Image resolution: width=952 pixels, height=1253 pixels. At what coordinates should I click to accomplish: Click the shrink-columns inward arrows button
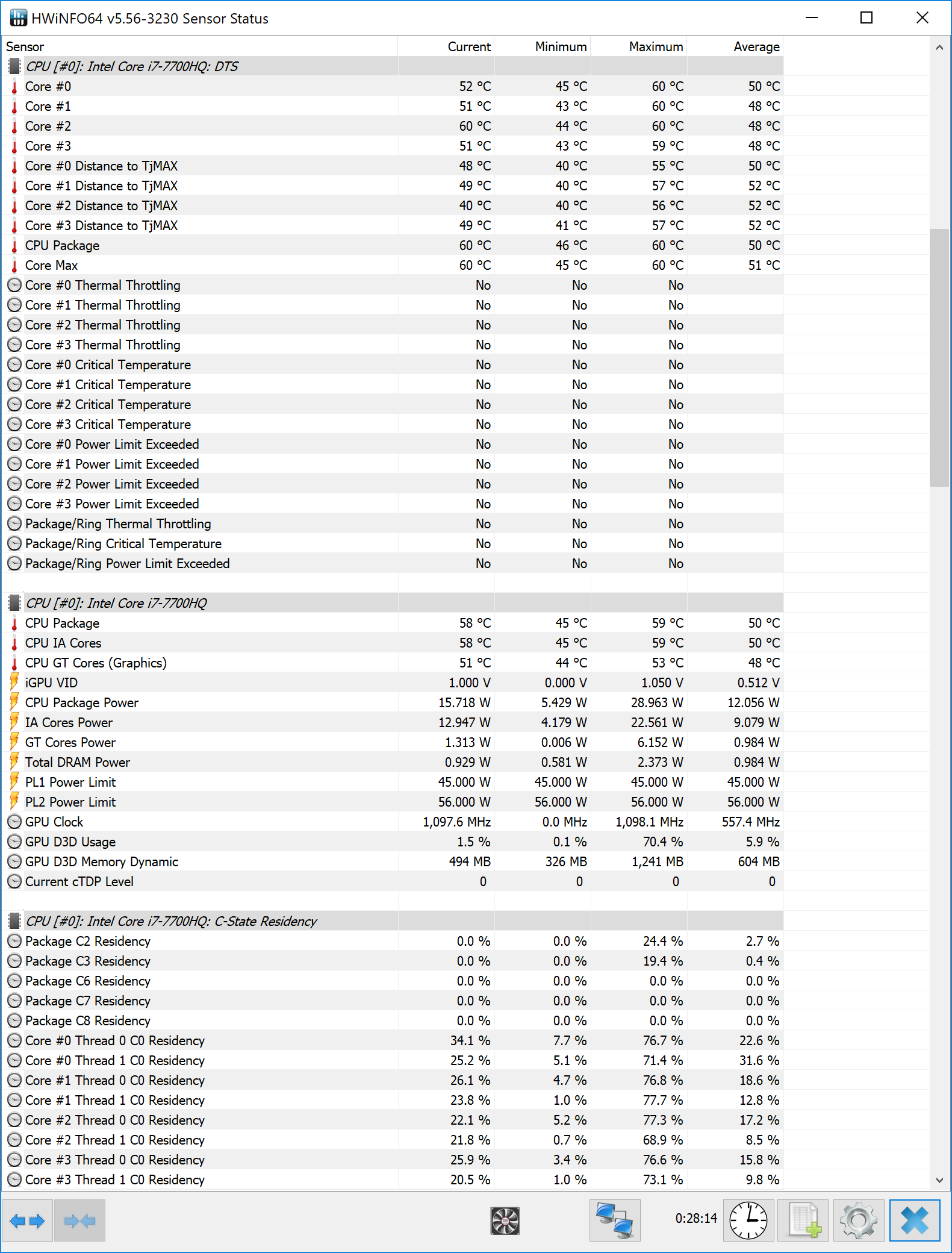click(x=79, y=1220)
